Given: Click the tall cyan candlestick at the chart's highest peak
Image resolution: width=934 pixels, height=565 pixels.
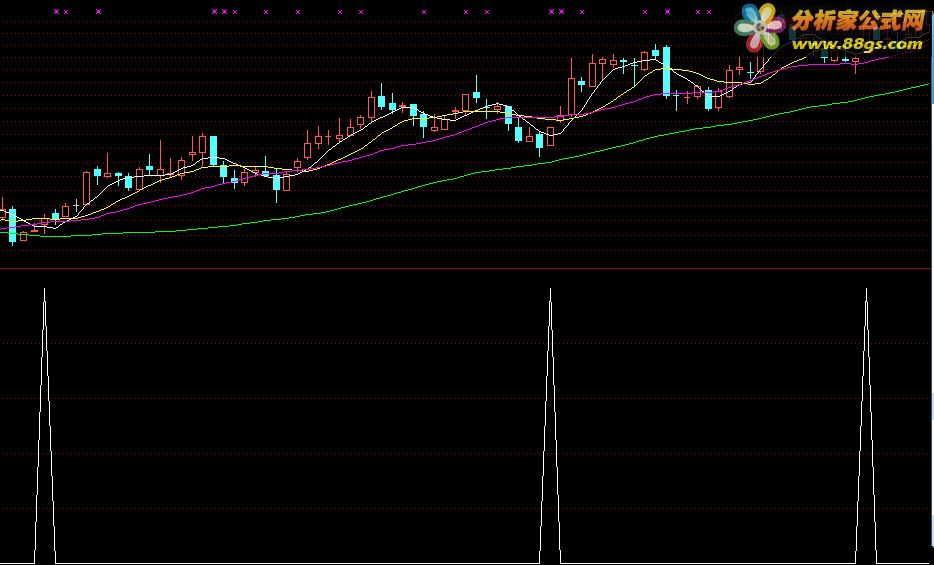Looking at the screenshot, I should [667, 71].
